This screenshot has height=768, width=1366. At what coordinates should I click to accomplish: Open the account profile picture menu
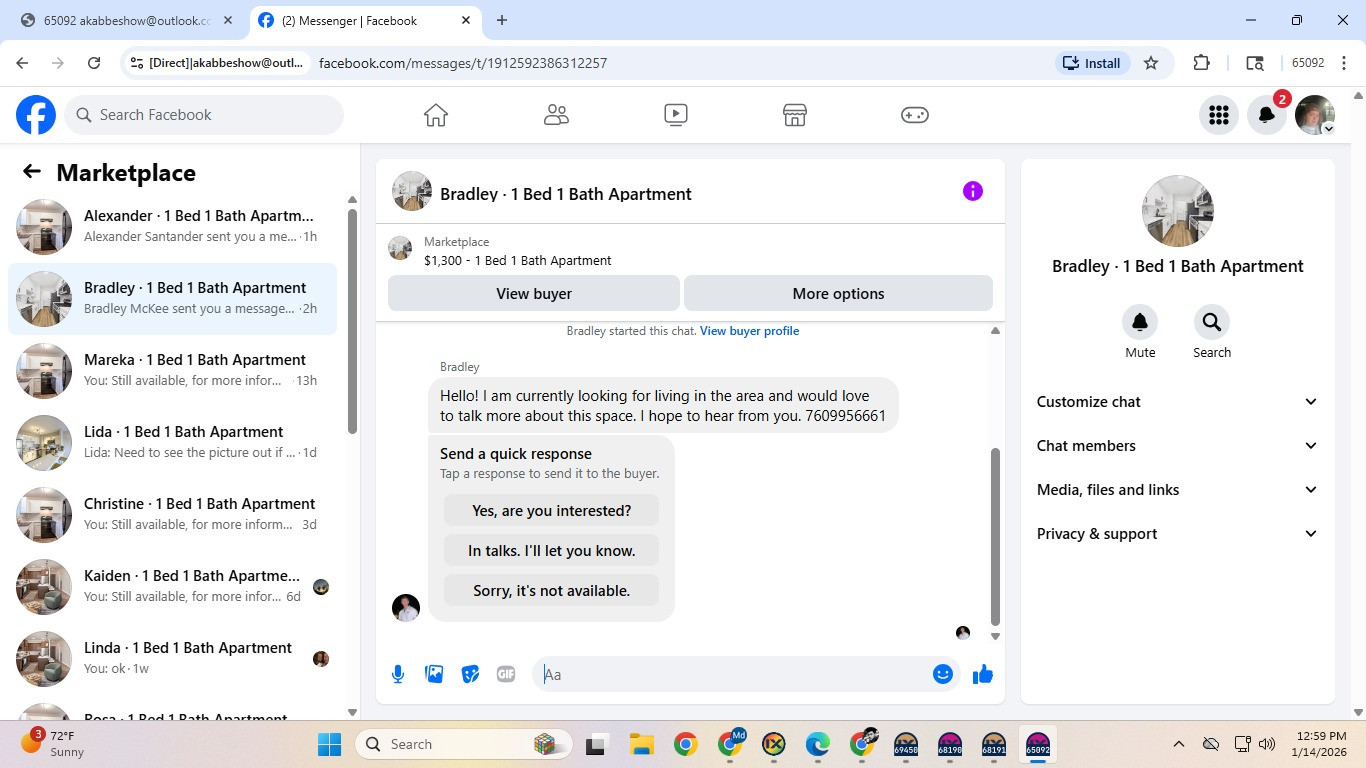[1314, 115]
